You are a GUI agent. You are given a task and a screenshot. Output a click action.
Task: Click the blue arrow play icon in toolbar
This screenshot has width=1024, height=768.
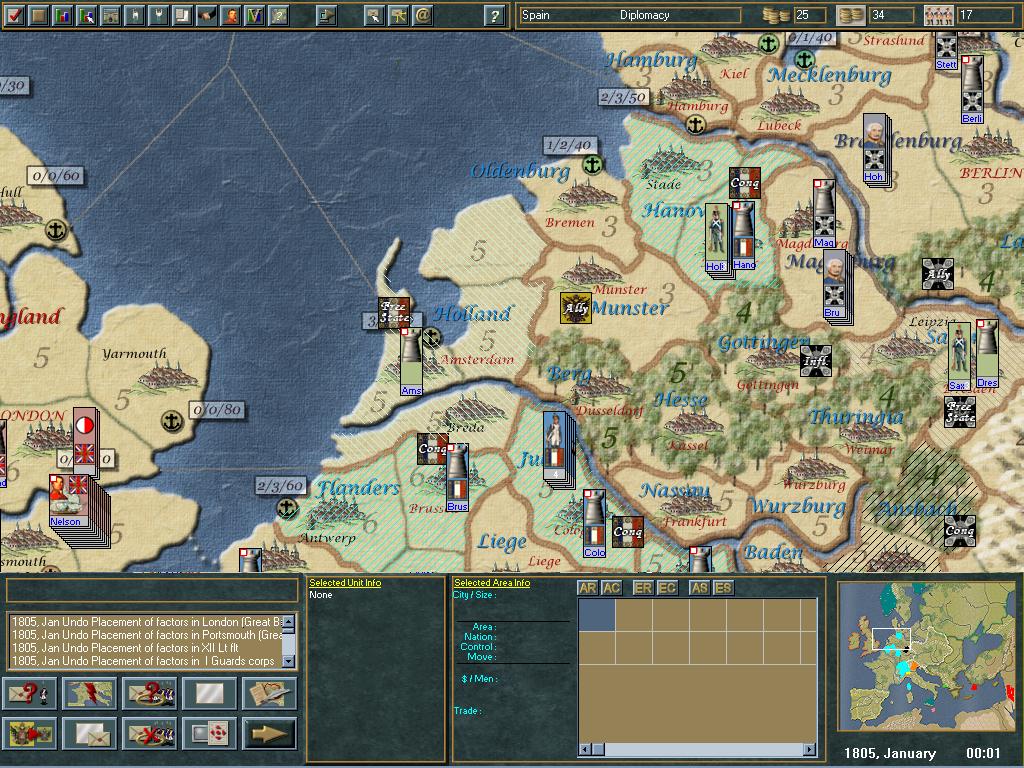pyautogui.click(x=326, y=15)
